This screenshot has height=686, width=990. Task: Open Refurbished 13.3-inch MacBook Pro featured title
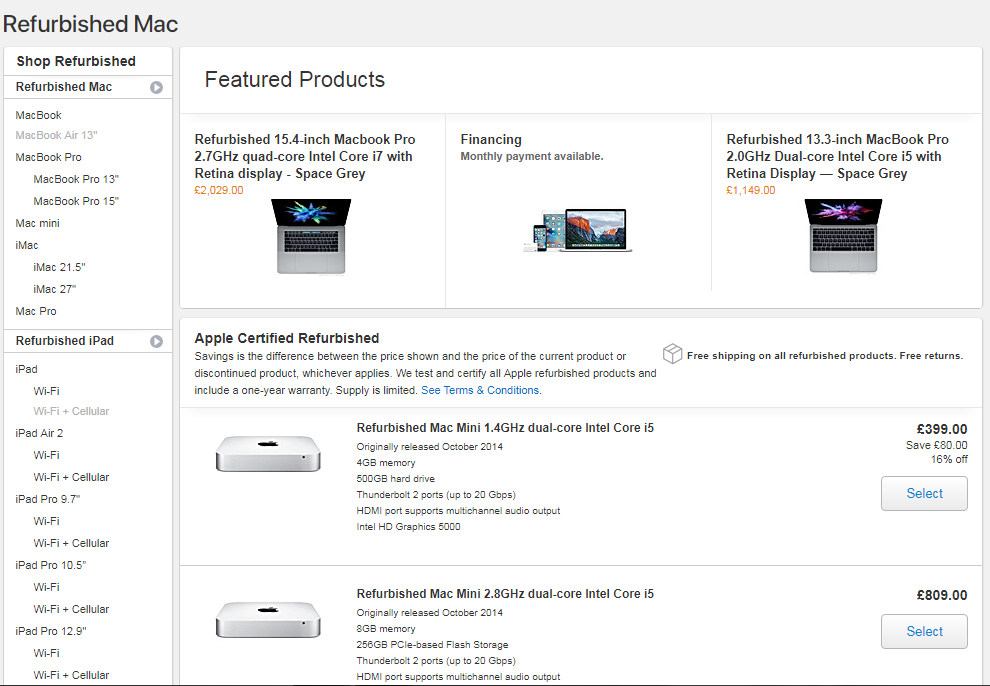[837, 157]
